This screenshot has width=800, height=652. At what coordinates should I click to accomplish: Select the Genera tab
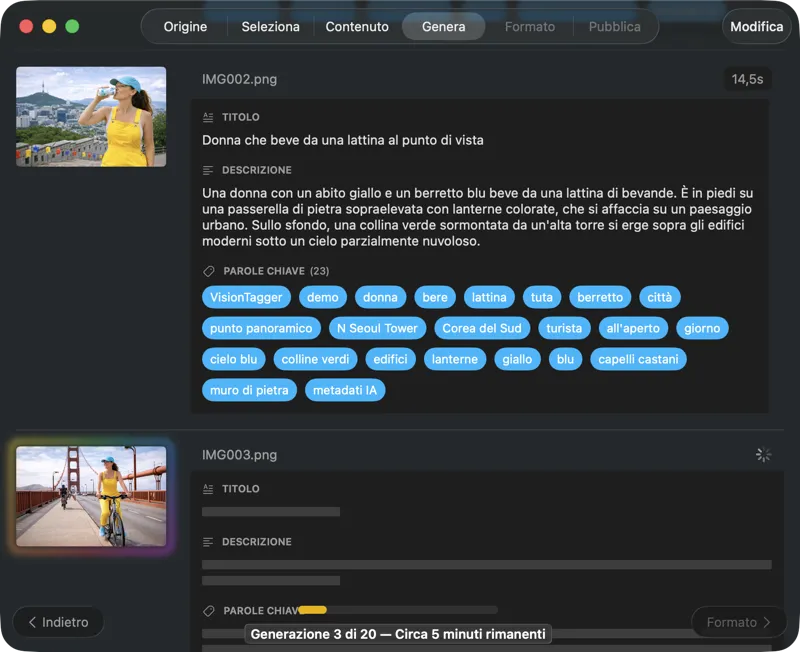pos(443,27)
